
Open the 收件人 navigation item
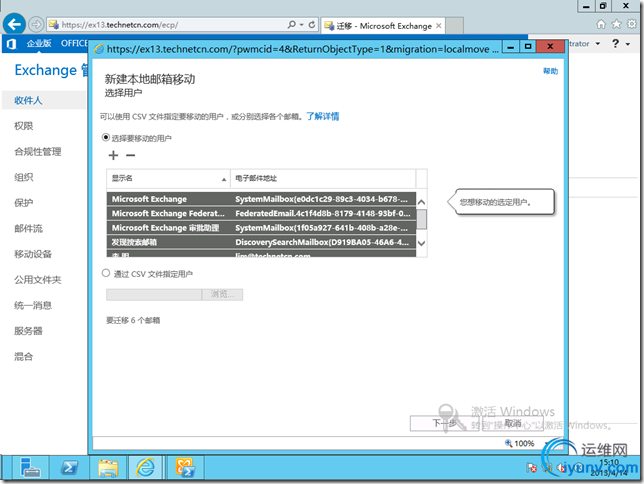coord(28,101)
